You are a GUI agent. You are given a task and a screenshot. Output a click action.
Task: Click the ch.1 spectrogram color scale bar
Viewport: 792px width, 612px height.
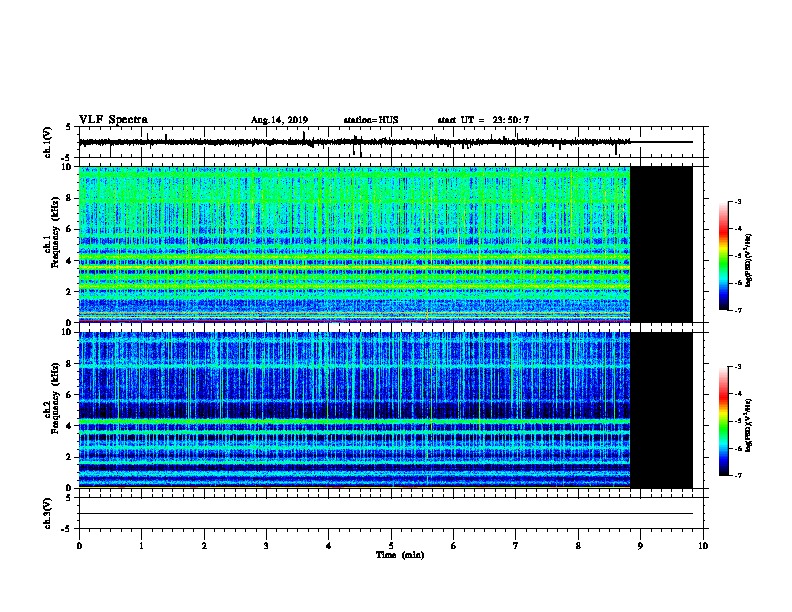pyautogui.click(x=723, y=256)
